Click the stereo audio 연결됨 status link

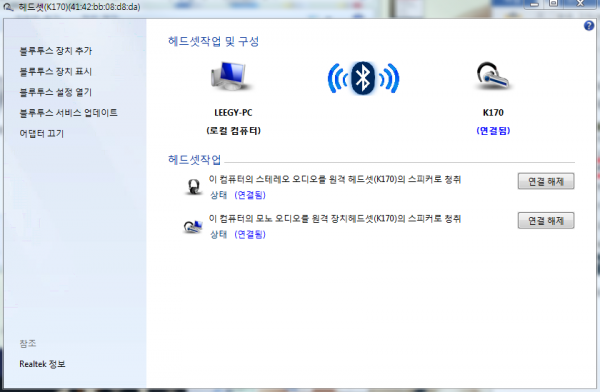pos(250,195)
